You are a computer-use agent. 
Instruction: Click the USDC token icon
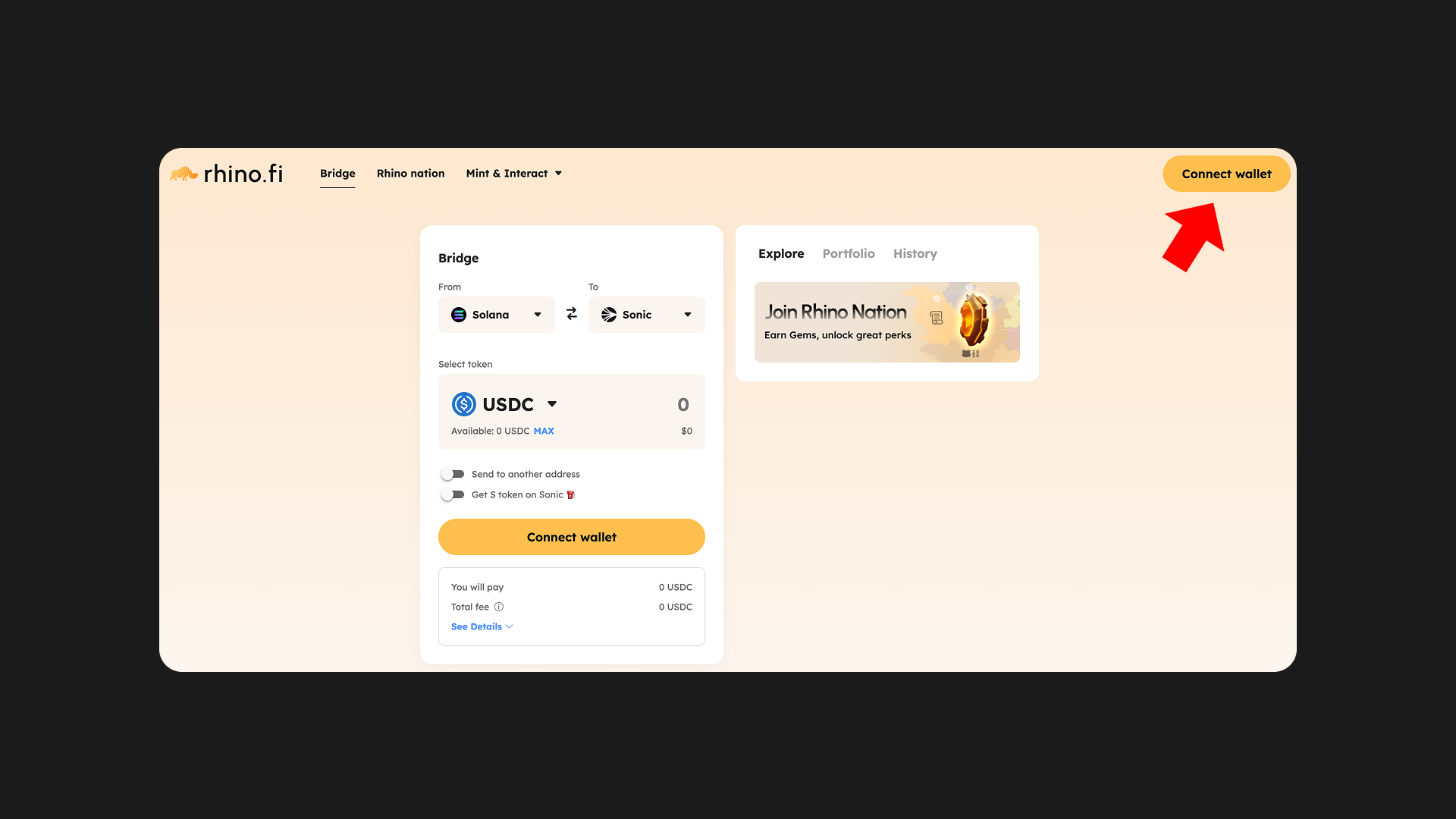(464, 404)
